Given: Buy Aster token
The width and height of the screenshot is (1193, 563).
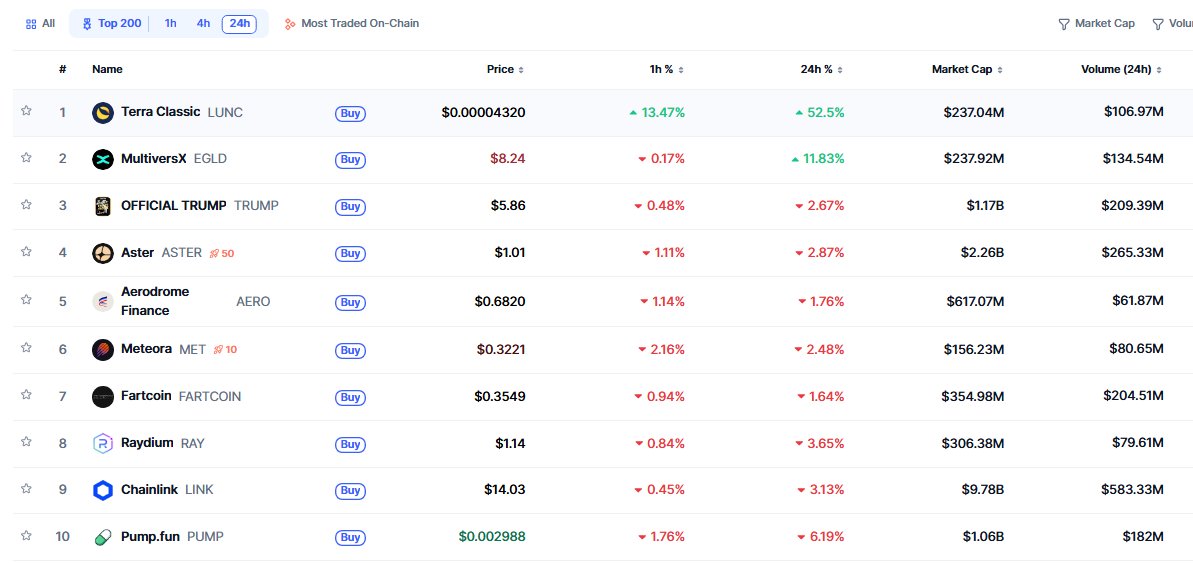Looking at the screenshot, I should click(x=350, y=254).
